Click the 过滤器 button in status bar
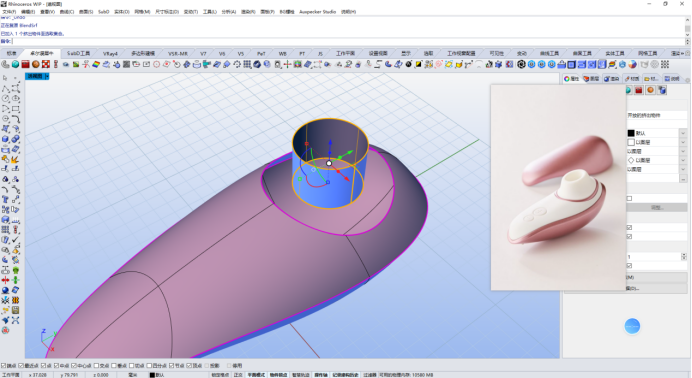The height and width of the screenshot is (378, 692). pyautogui.click(x=369, y=375)
